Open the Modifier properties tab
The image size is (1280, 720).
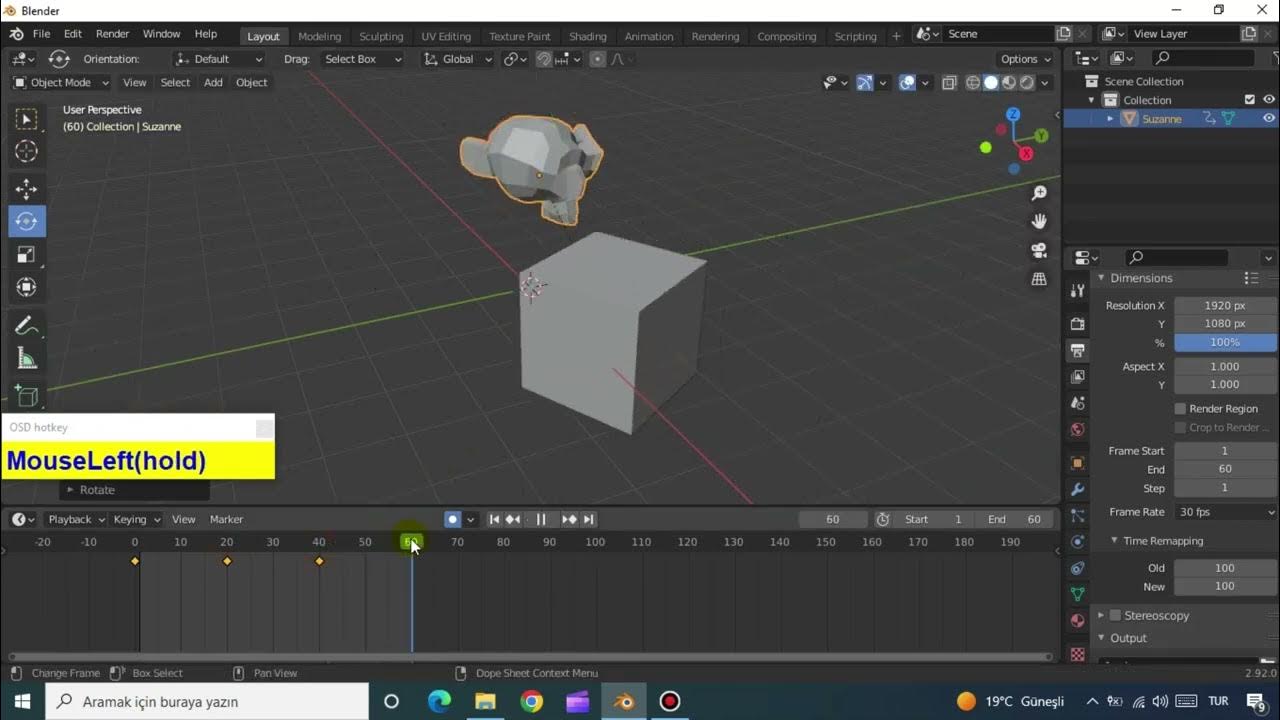click(1077, 490)
